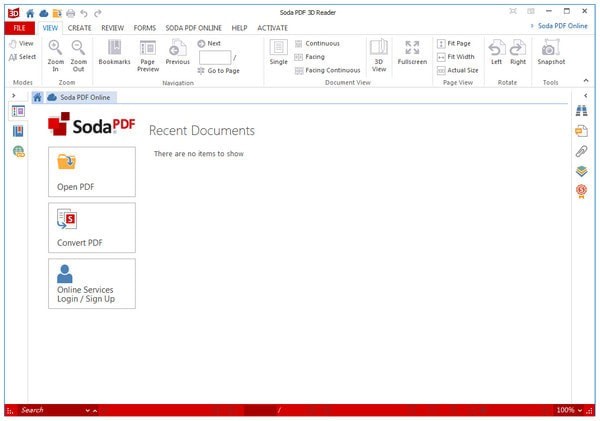Screen dimensions: 600x421
Task: Expand the left side panel arrow
Action: coord(13,96)
